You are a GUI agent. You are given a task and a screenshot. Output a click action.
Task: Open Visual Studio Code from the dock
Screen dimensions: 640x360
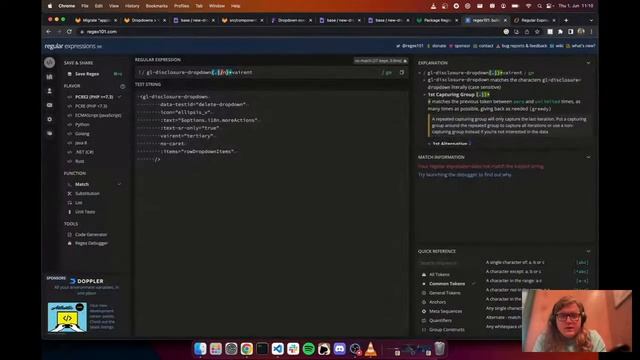pyautogui.click(x=278, y=349)
